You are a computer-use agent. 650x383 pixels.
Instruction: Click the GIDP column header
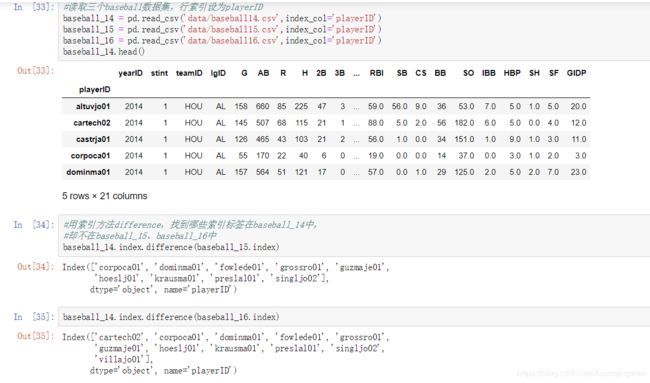[576, 73]
